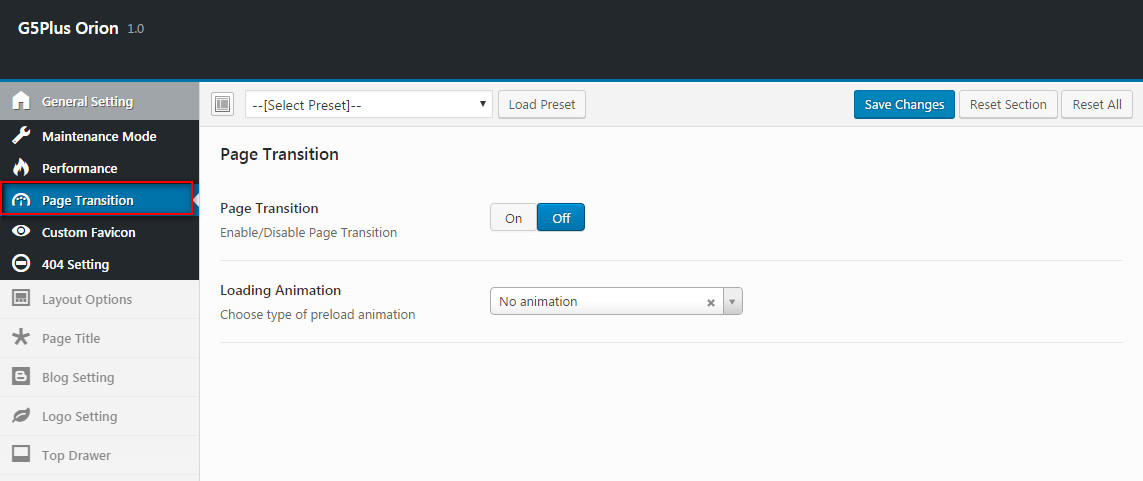The height and width of the screenshot is (481, 1143).
Task: Click the Maintenance Mode wrench icon
Action: tap(21, 136)
